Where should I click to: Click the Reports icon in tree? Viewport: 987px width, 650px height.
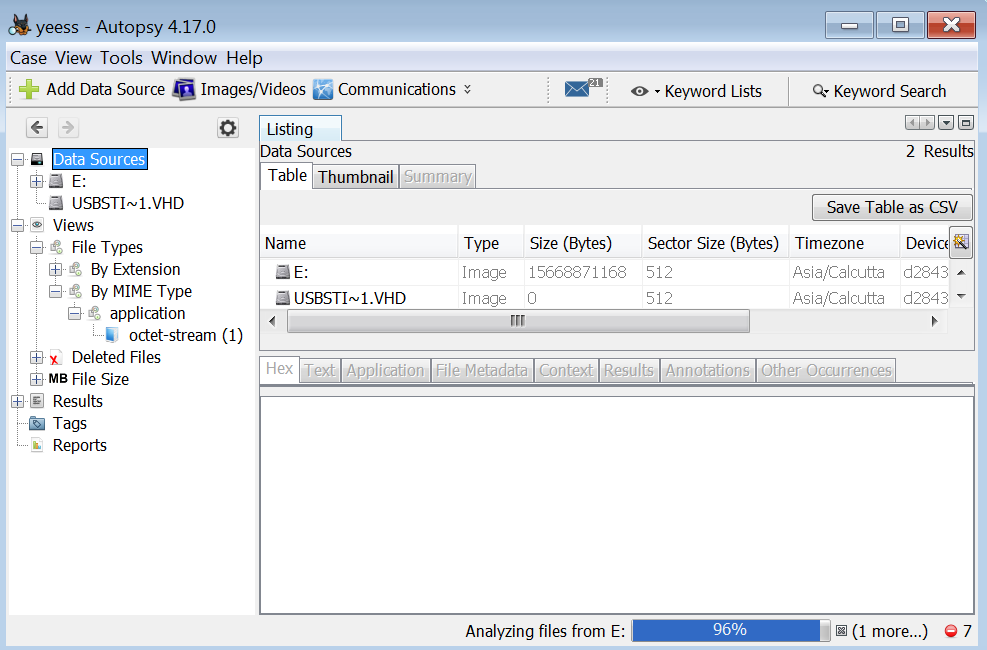(x=37, y=445)
